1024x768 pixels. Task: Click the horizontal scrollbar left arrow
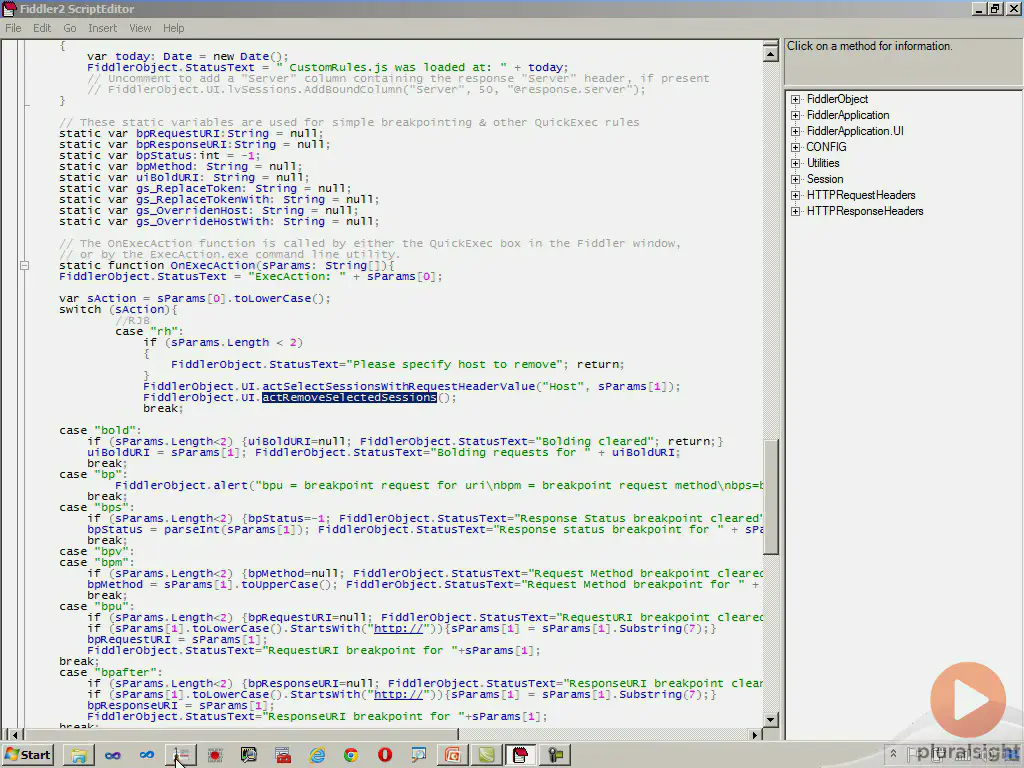click(13, 735)
